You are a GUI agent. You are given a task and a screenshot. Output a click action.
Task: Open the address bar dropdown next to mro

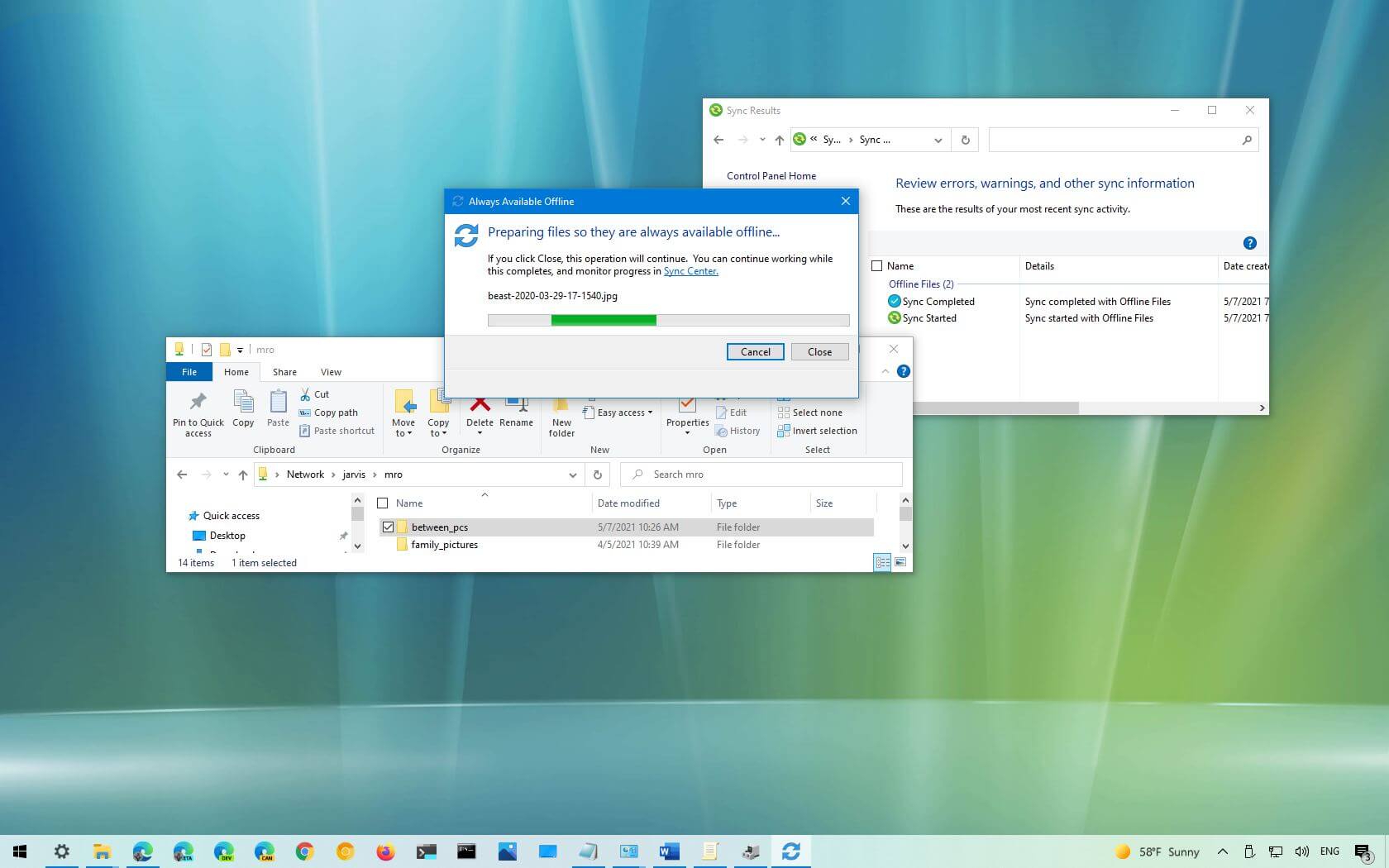pyautogui.click(x=572, y=475)
